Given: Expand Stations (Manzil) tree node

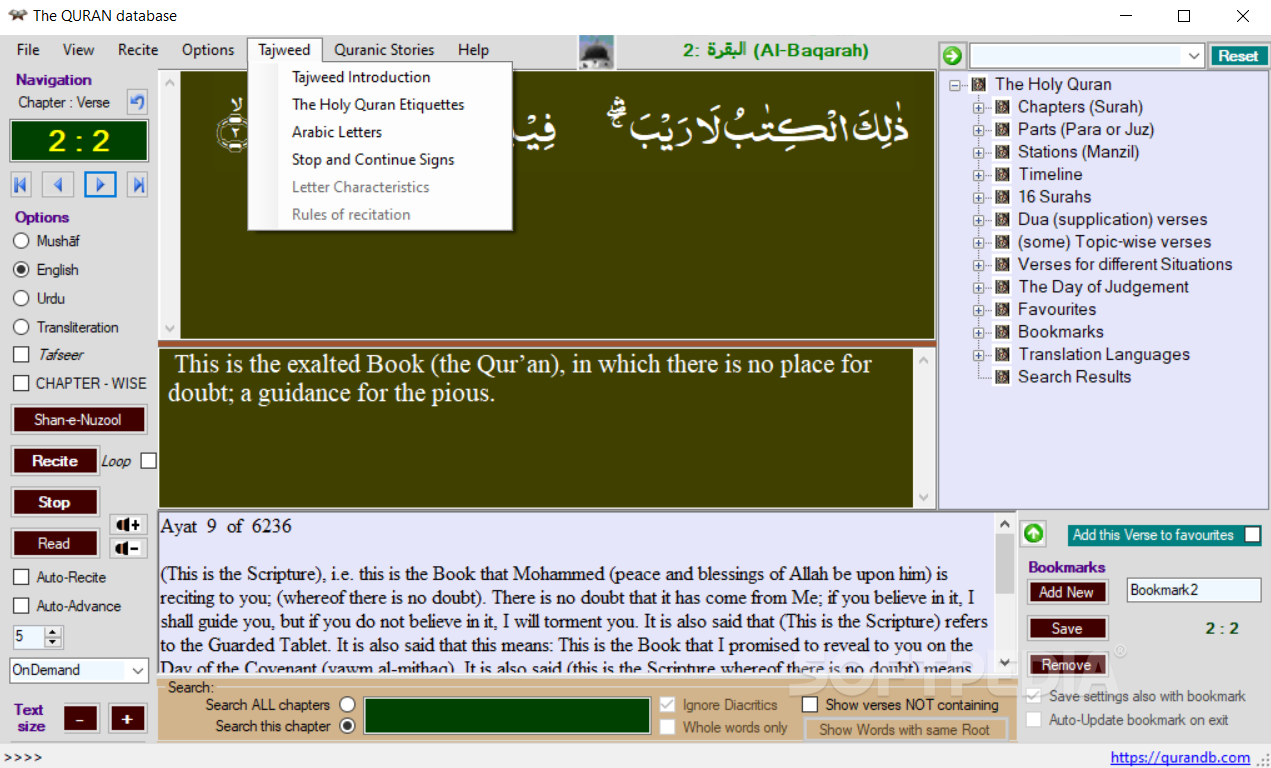Looking at the screenshot, I should pos(980,152).
